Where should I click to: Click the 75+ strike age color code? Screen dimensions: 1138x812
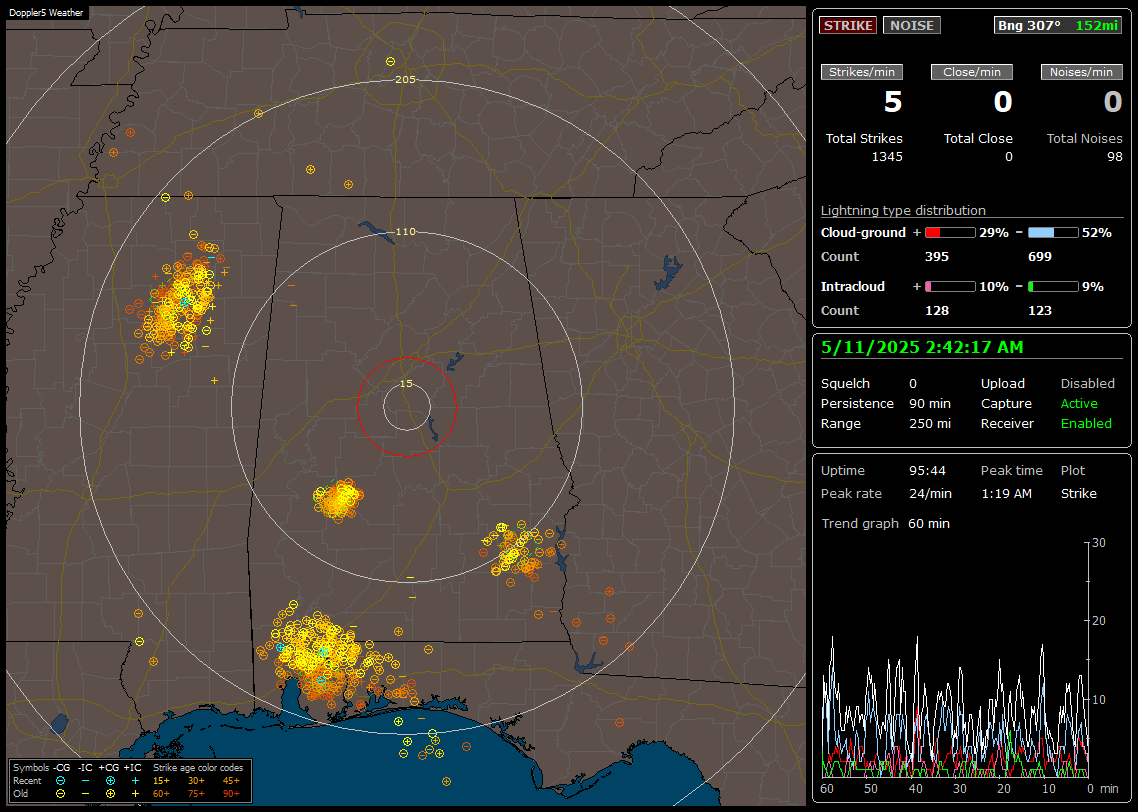coord(196,794)
